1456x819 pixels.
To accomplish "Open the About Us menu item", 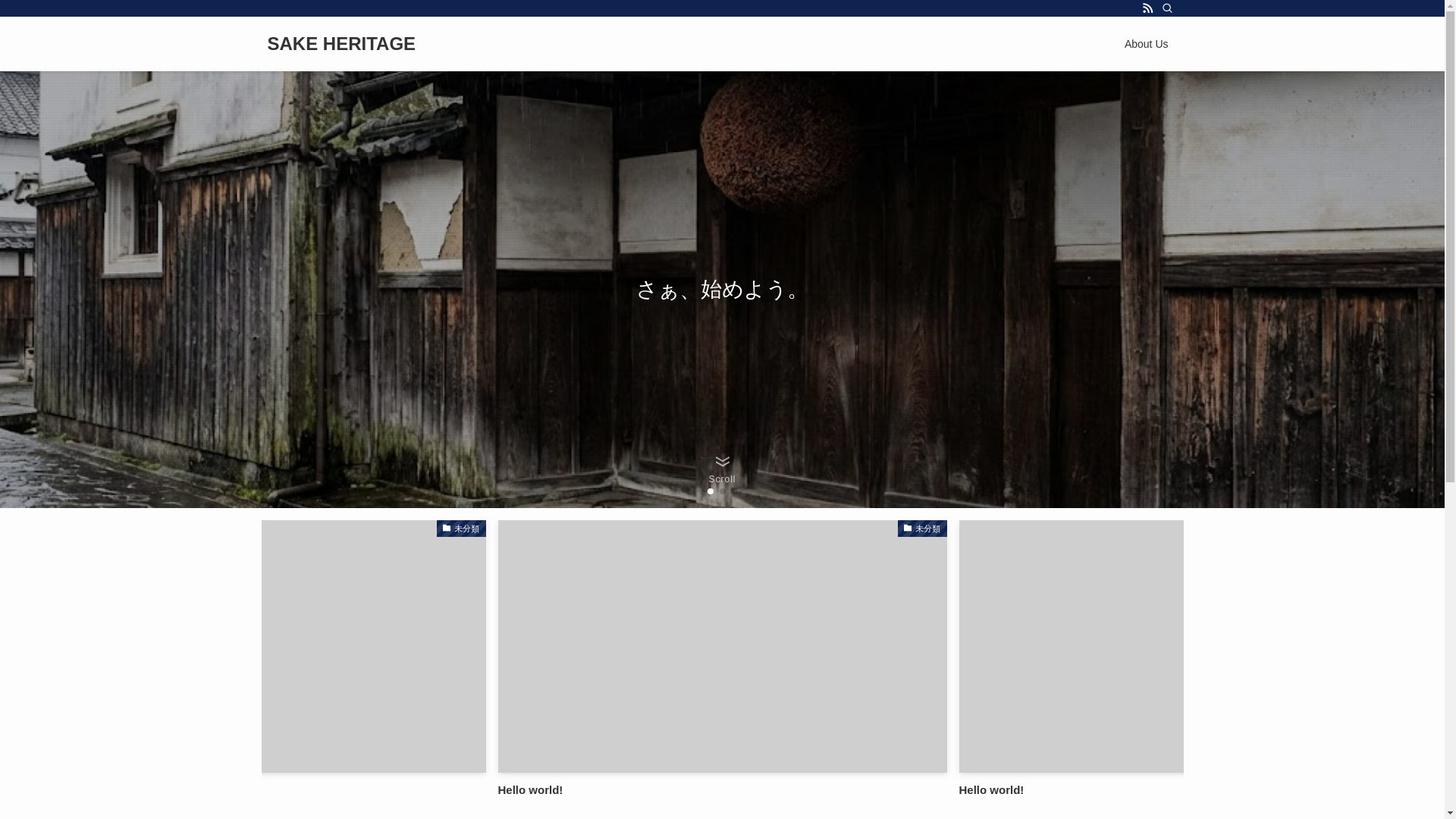I will click(1146, 44).
